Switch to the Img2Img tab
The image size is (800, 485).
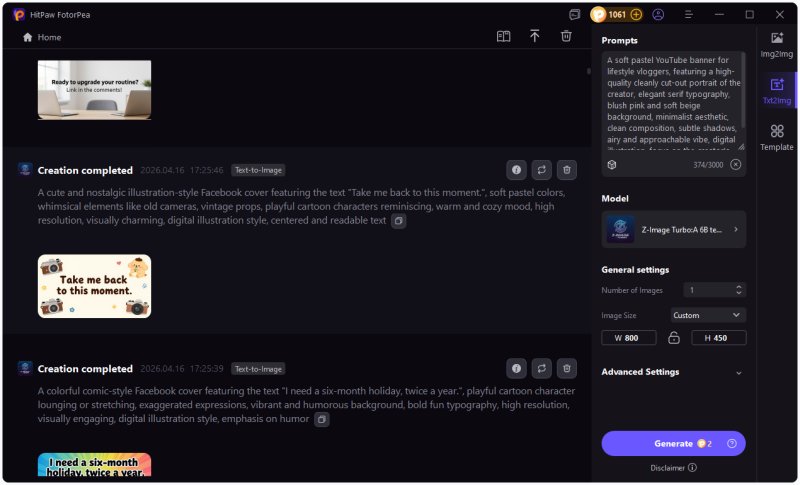pos(777,45)
